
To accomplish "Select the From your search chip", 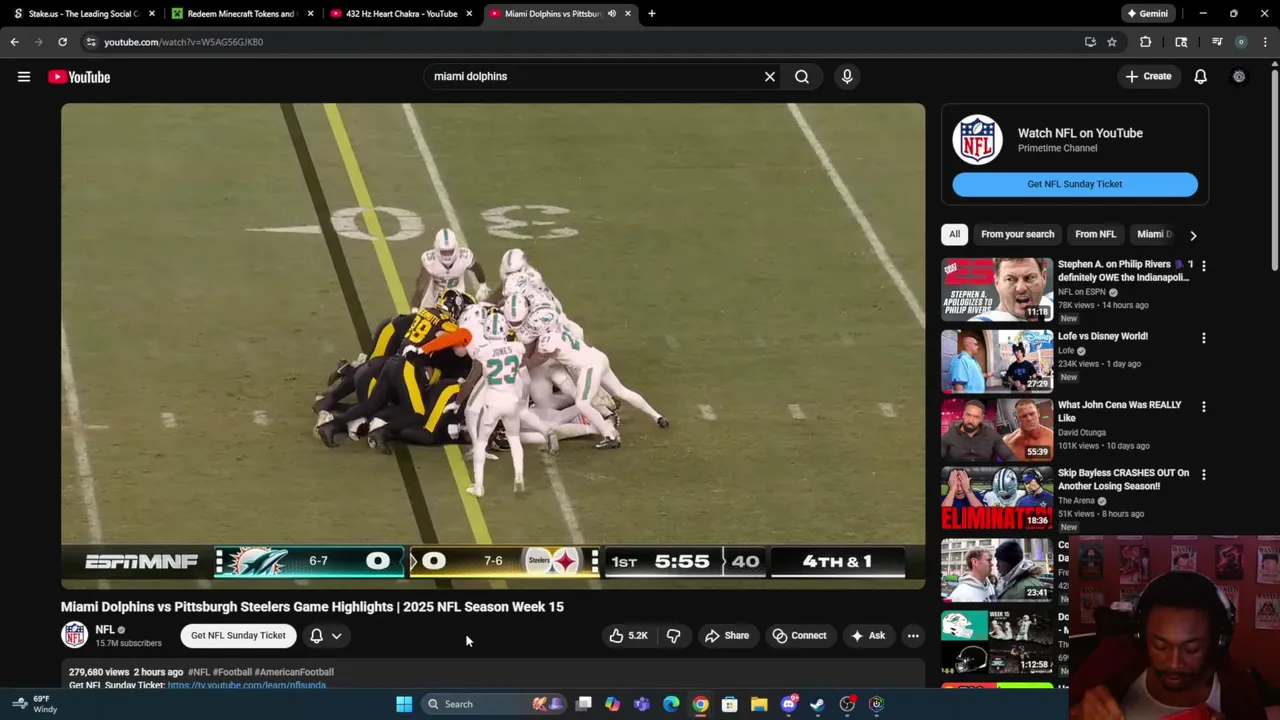I will 1017,234.
